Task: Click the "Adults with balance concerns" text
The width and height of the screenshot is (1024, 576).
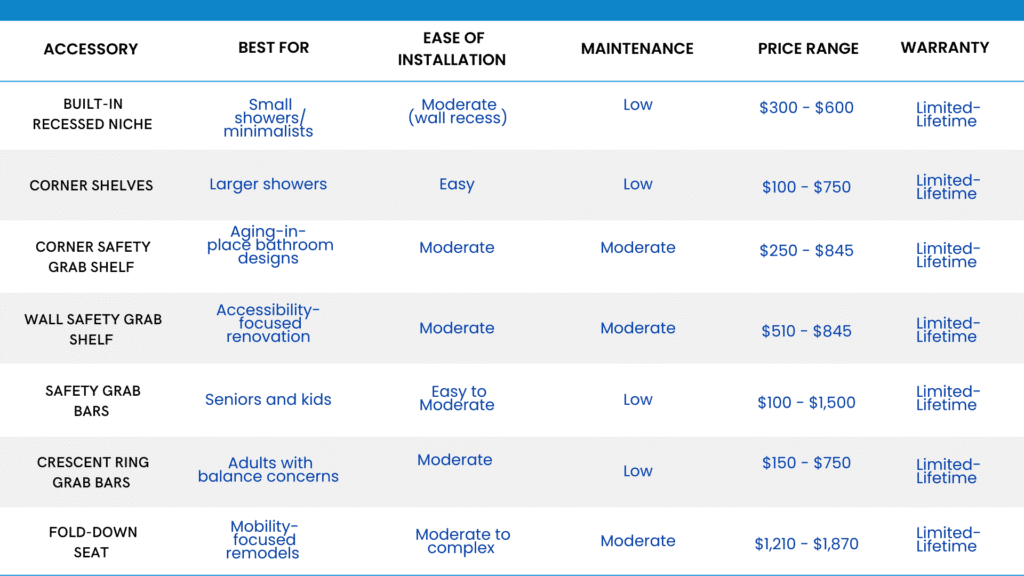Action: coord(268,470)
